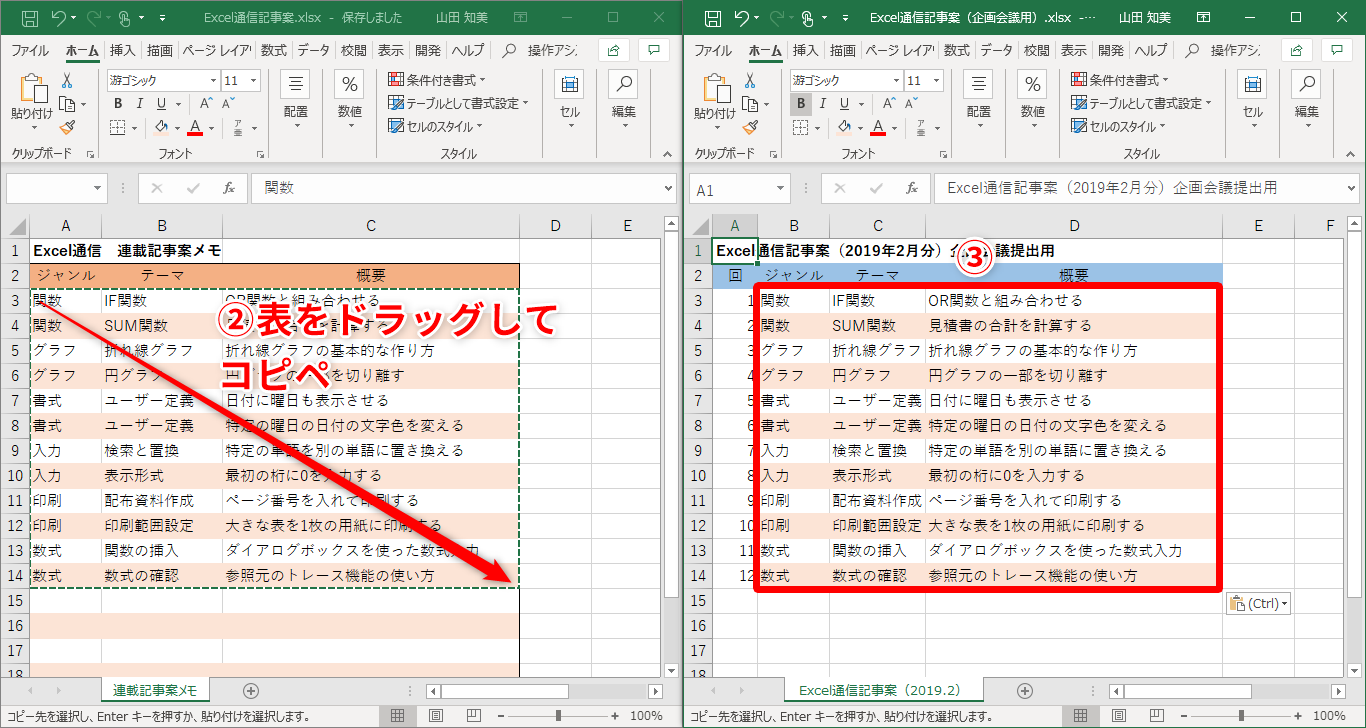Click the 100% zoom level in 企画会議用 workbook
The image size is (1366, 728).
pos(1329,716)
